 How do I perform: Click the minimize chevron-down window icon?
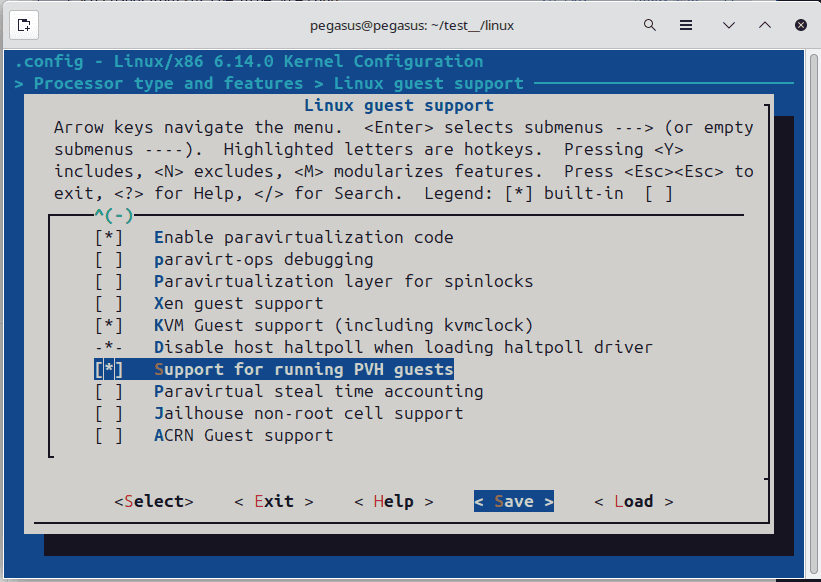pyautogui.click(x=729, y=24)
